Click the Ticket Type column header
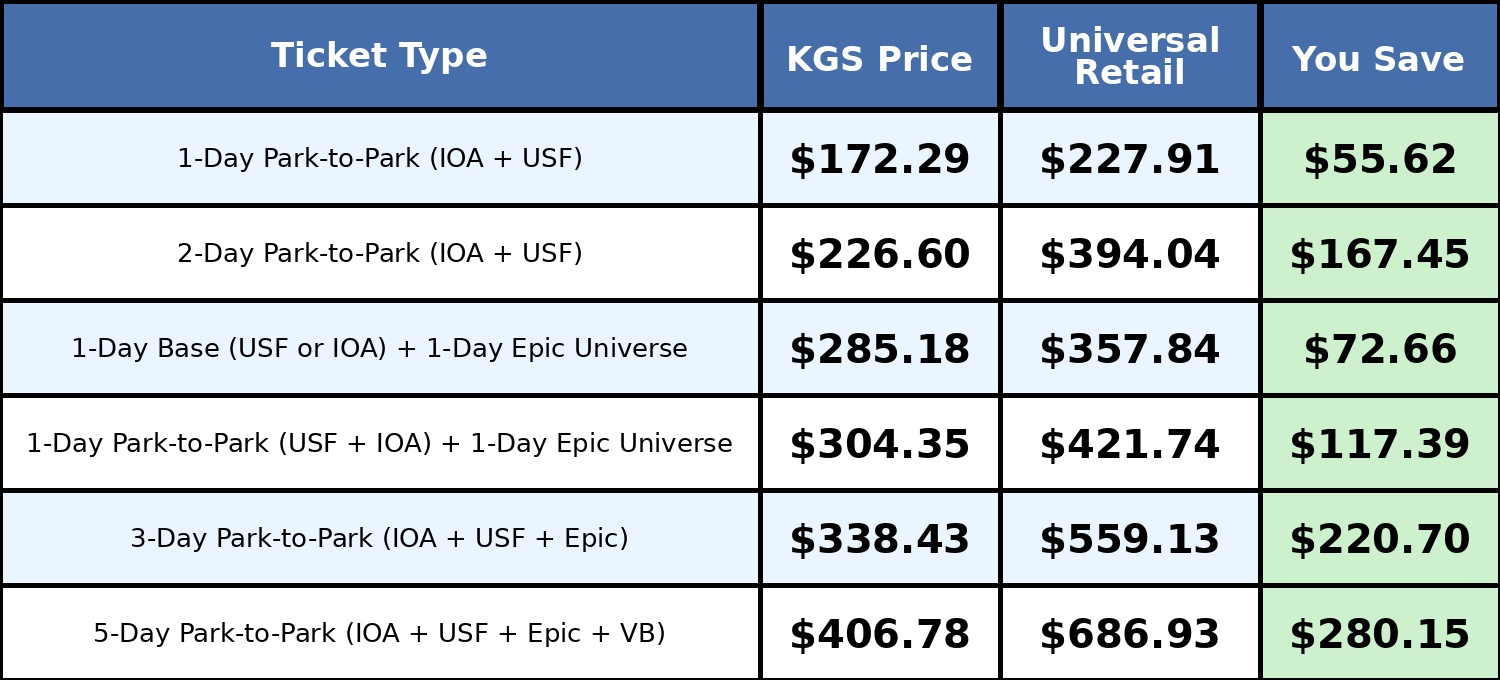This screenshot has width=1500, height=680. point(379,56)
